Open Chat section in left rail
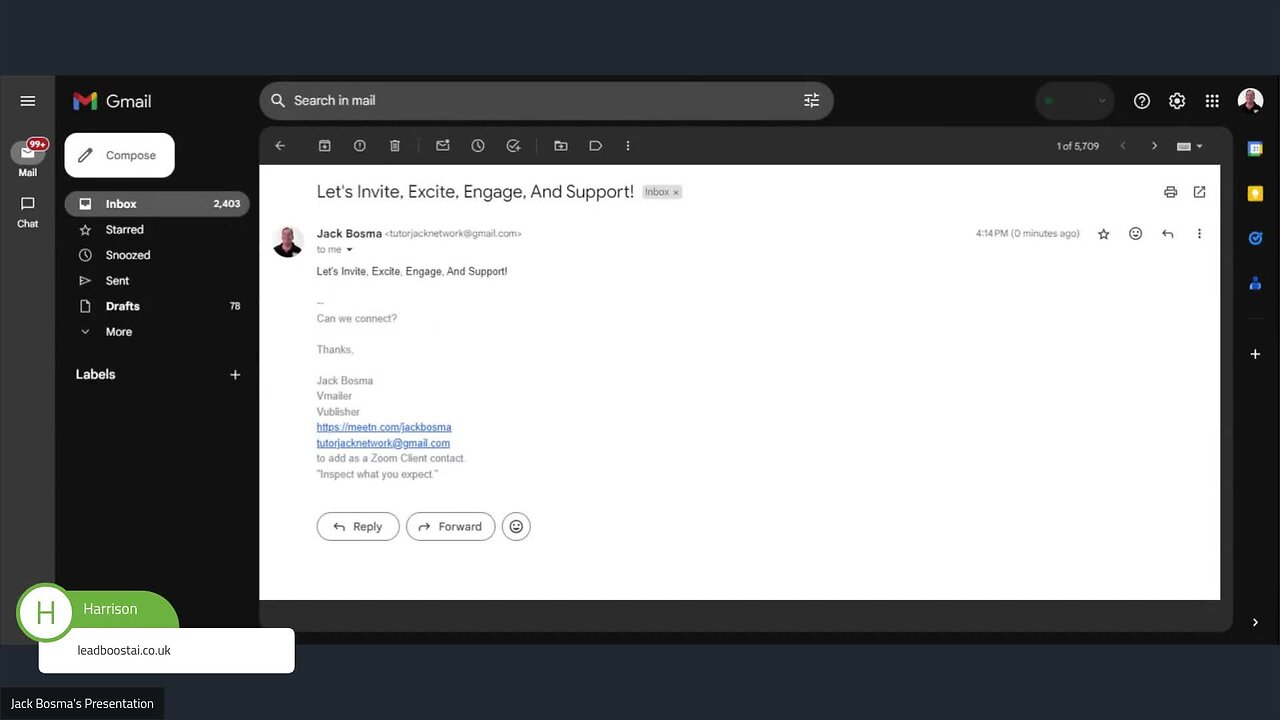Image resolution: width=1280 pixels, height=720 pixels. 28,211
